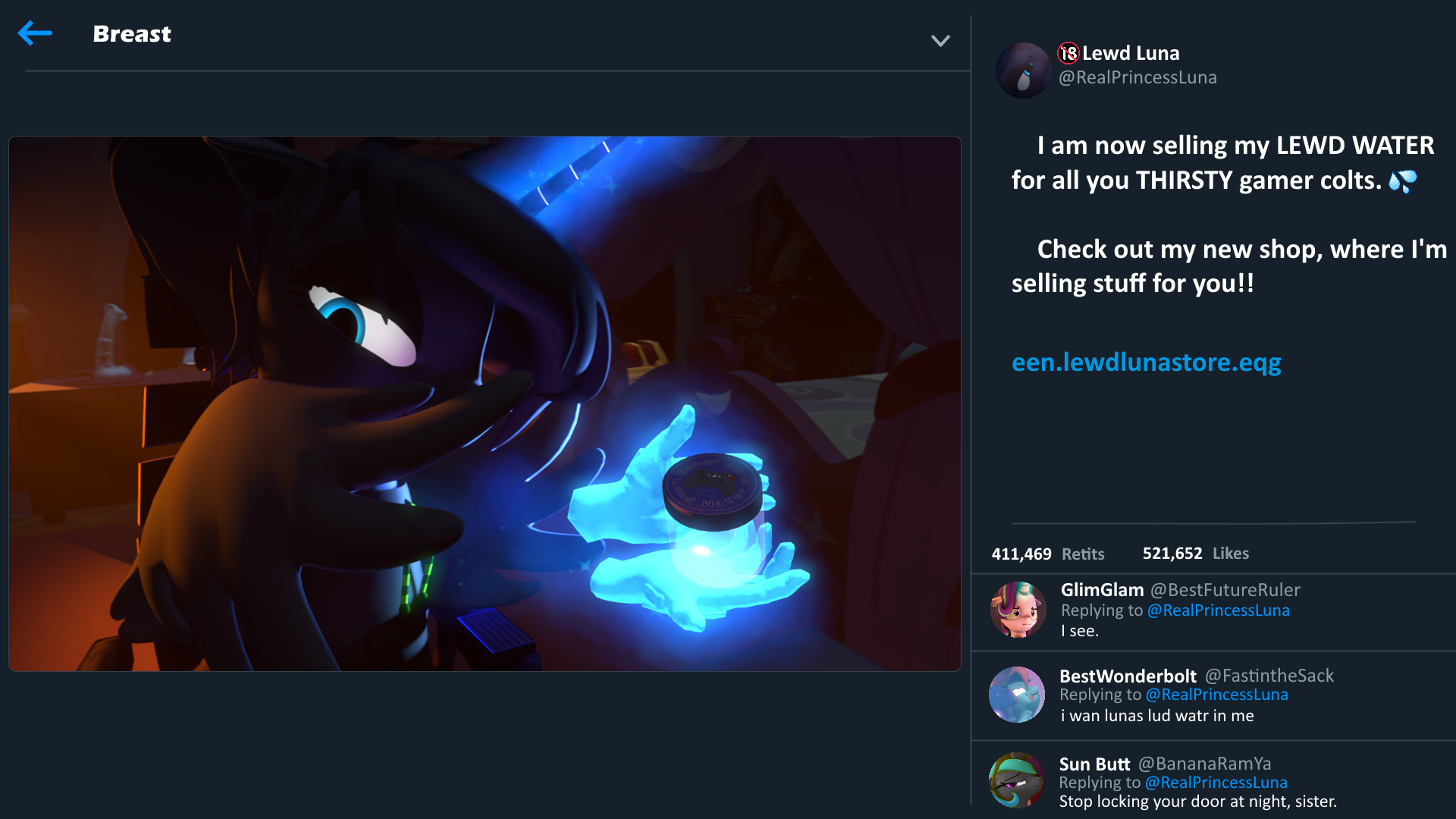Viewport: 1456px width, 819px height.
Task: View the 411,469 Retits list
Action: [x=1047, y=554]
